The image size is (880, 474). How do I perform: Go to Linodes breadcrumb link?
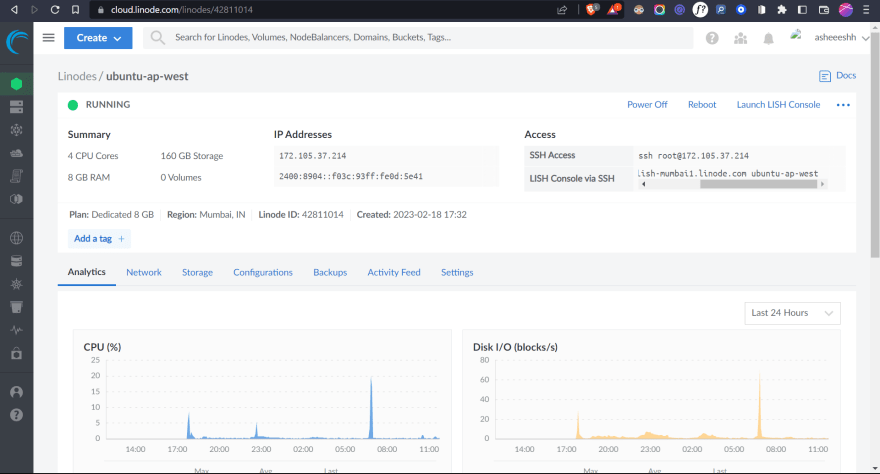point(77,76)
